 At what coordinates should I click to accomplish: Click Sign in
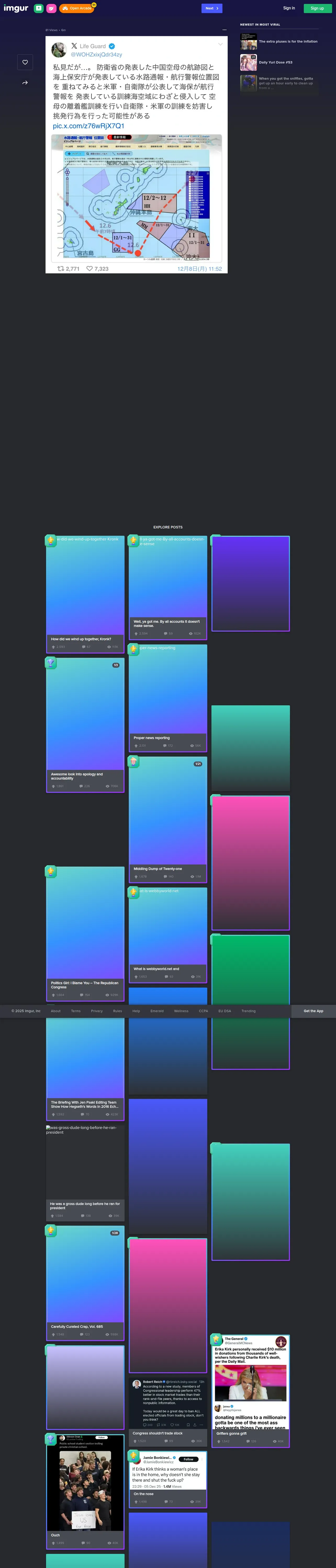(289, 9)
